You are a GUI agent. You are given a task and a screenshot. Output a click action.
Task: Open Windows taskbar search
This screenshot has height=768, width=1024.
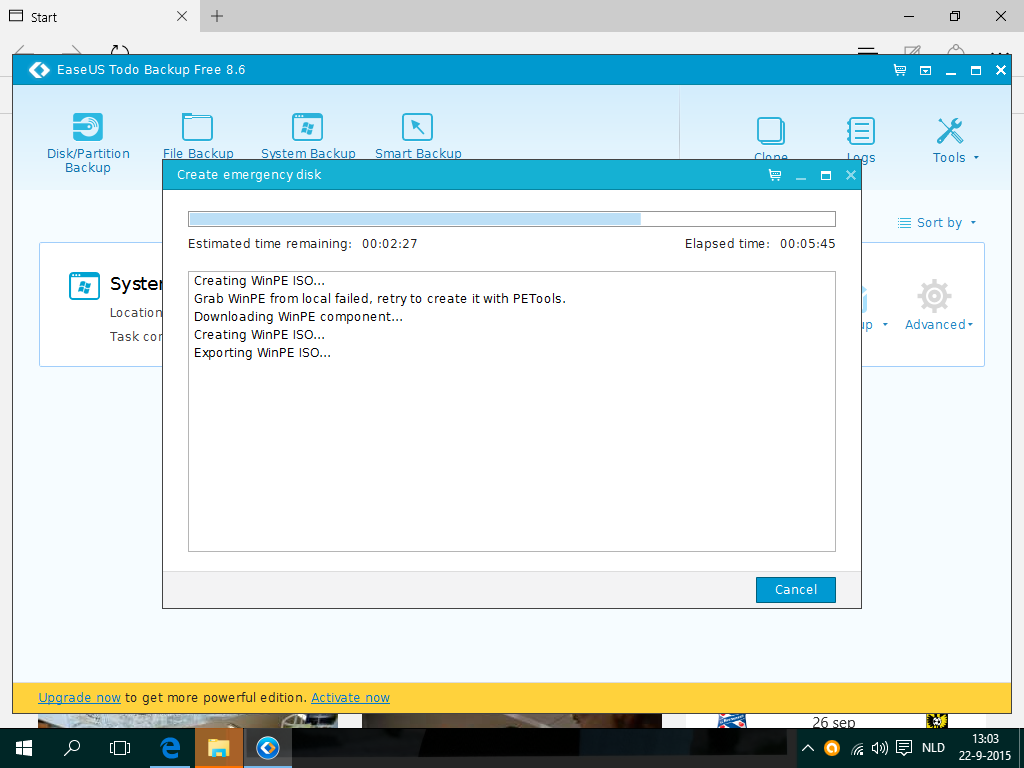click(x=72, y=748)
